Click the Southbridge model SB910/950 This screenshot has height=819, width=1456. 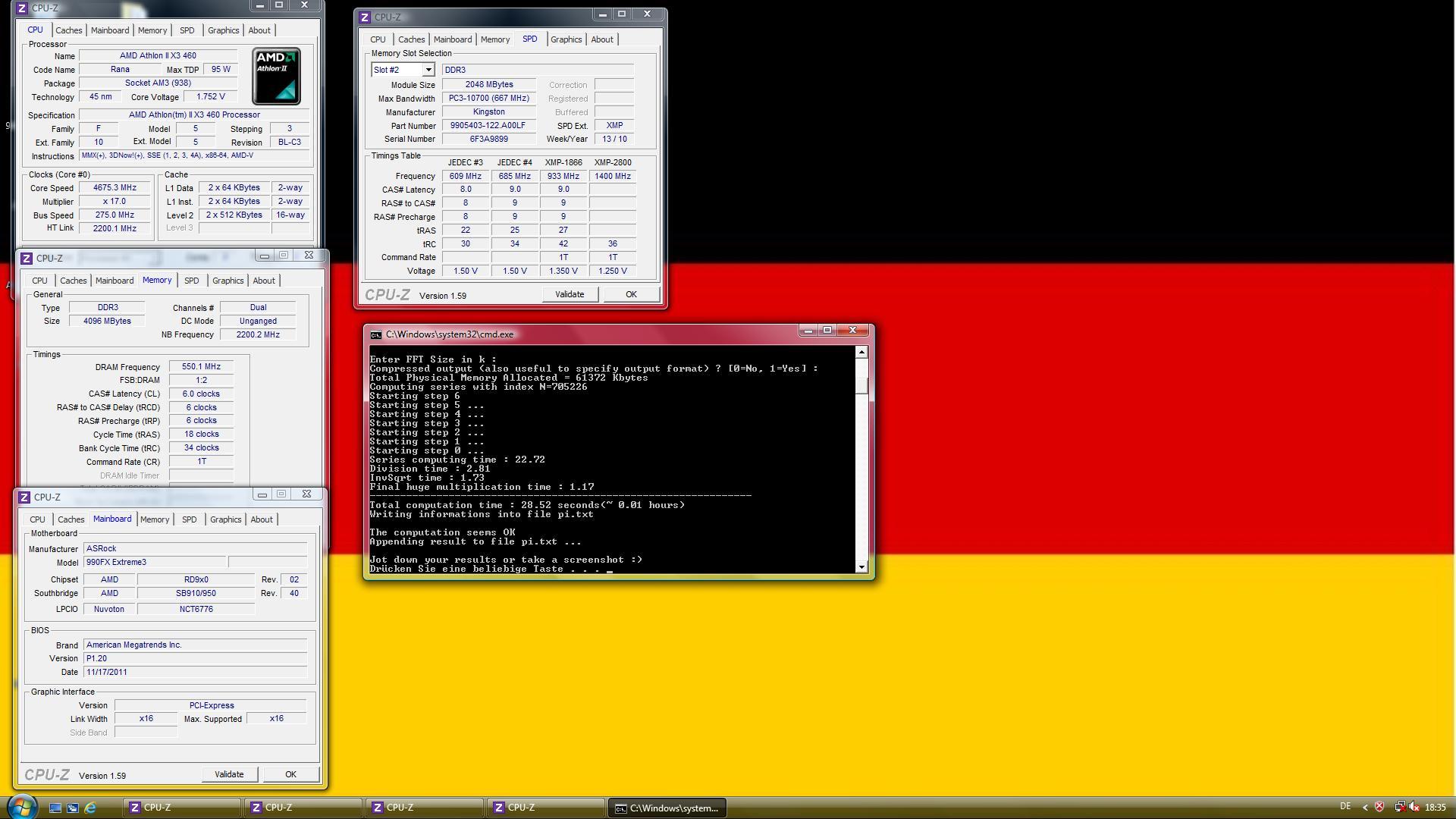(x=196, y=594)
